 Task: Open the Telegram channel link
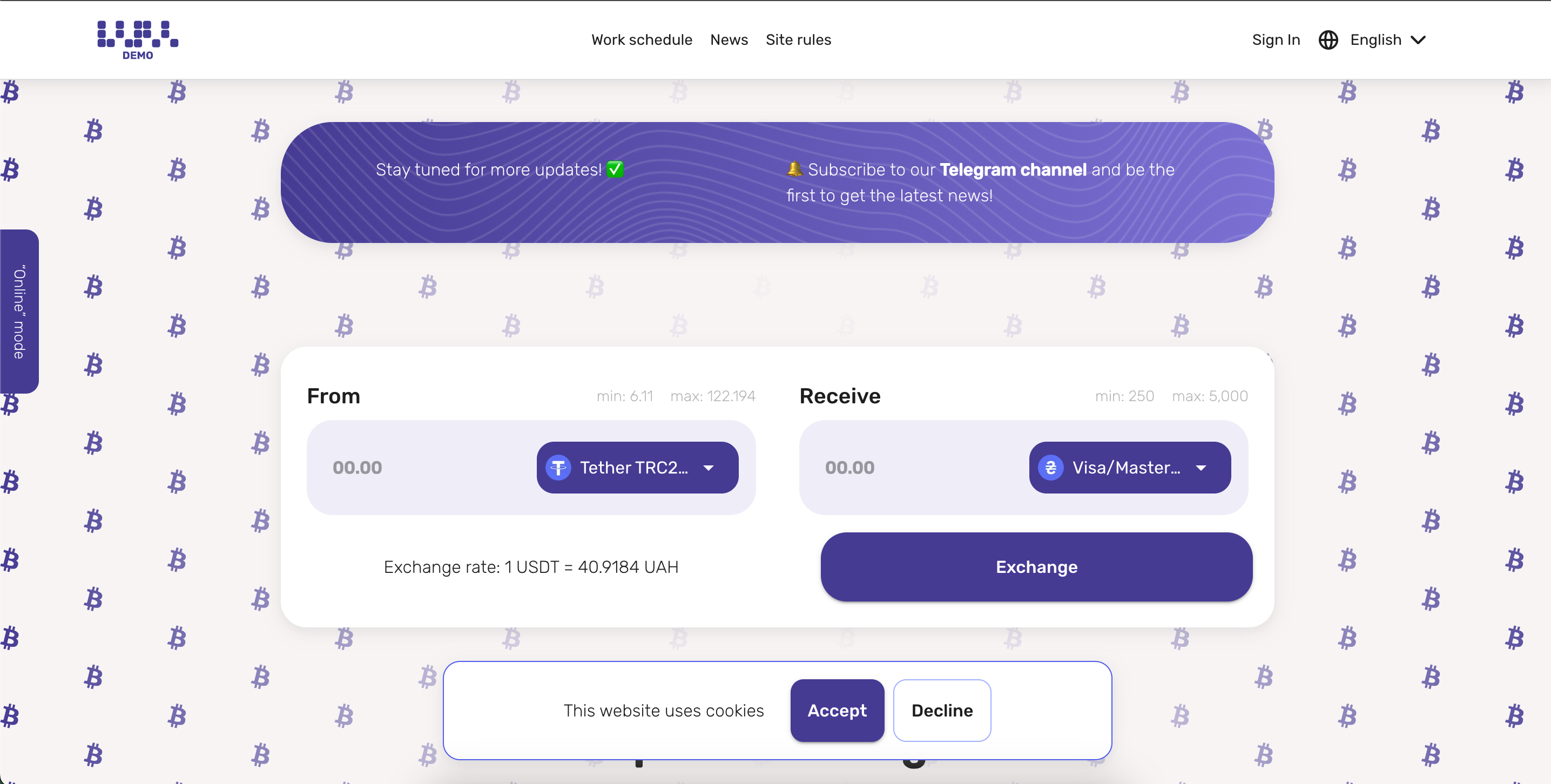[1013, 170]
